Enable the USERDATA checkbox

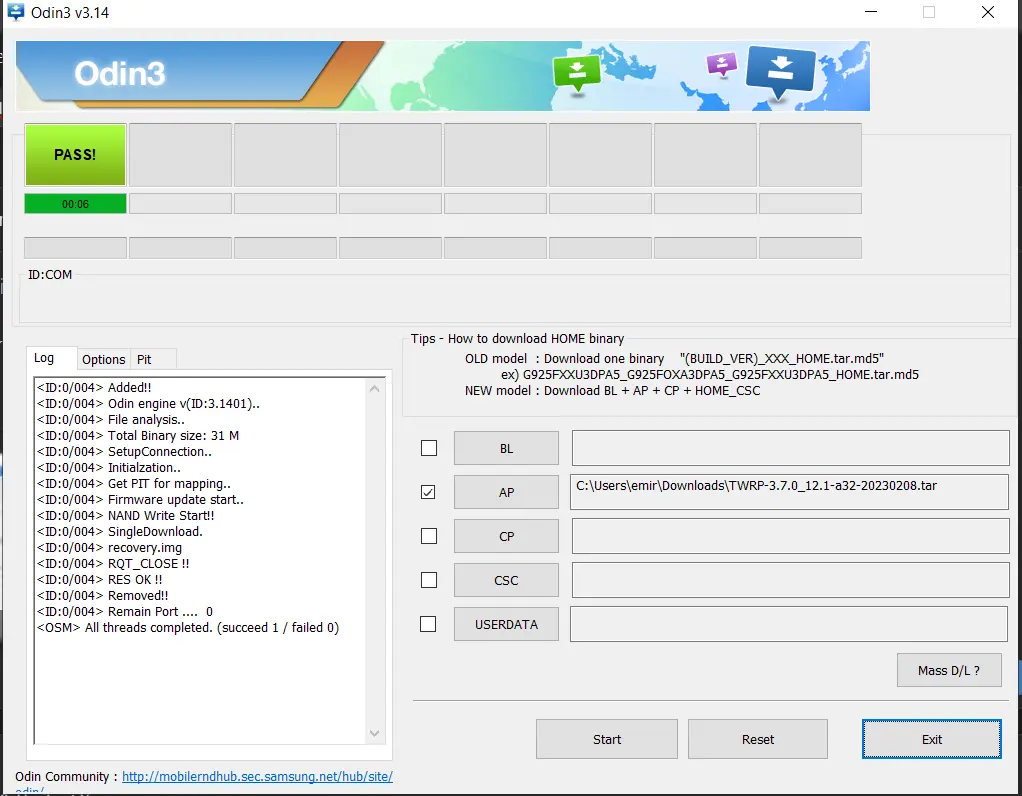[x=428, y=624]
